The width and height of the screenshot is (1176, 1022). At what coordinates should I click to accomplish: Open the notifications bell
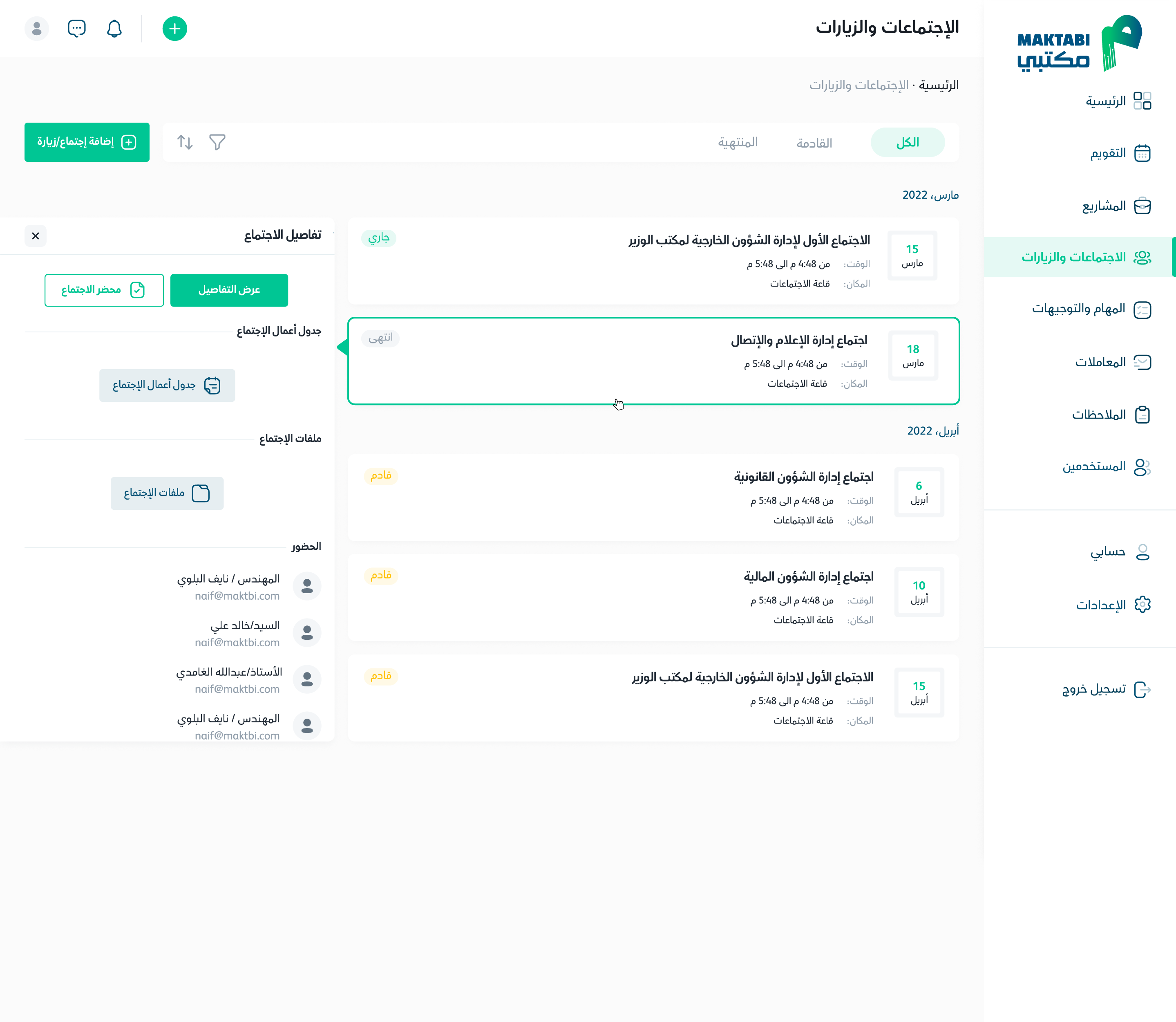click(114, 29)
